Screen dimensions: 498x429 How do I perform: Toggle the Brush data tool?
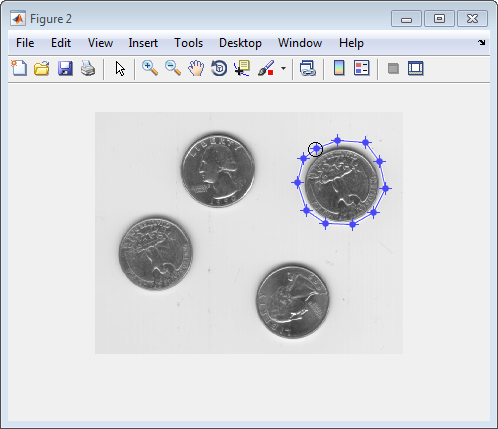[x=266, y=68]
